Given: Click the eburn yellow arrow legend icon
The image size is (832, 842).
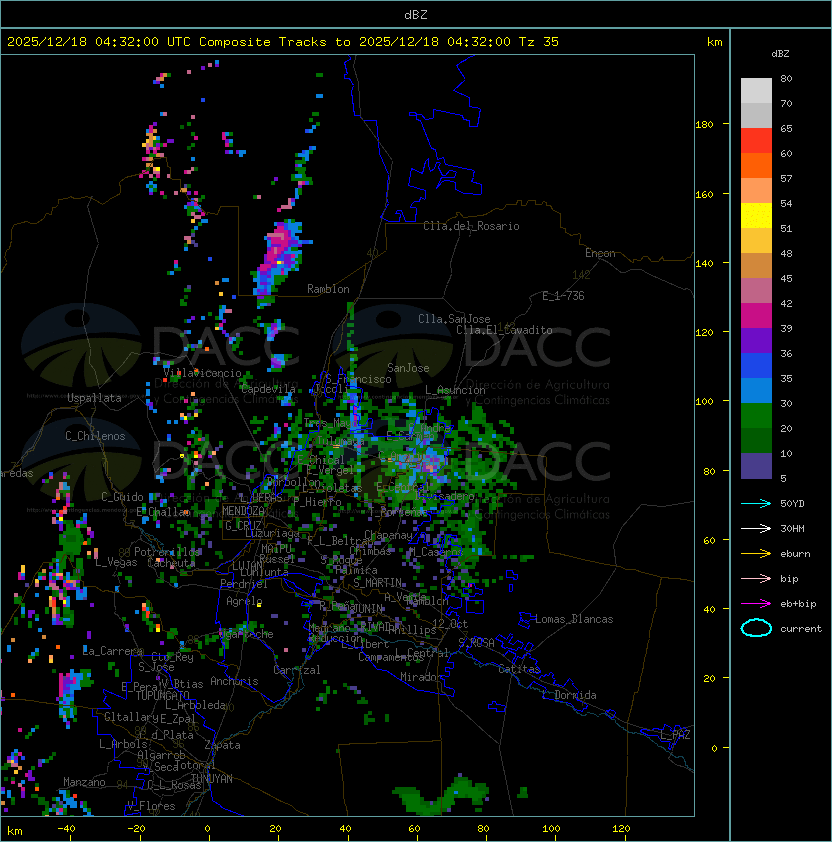Looking at the screenshot, I should 756,554.
